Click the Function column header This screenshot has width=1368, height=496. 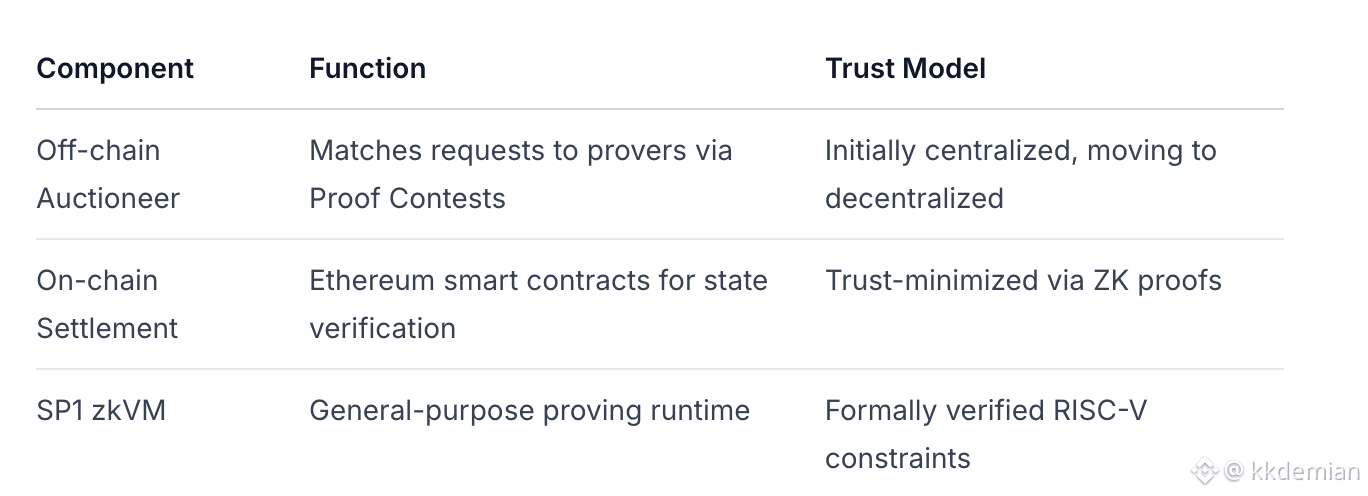[x=367, y=69]
